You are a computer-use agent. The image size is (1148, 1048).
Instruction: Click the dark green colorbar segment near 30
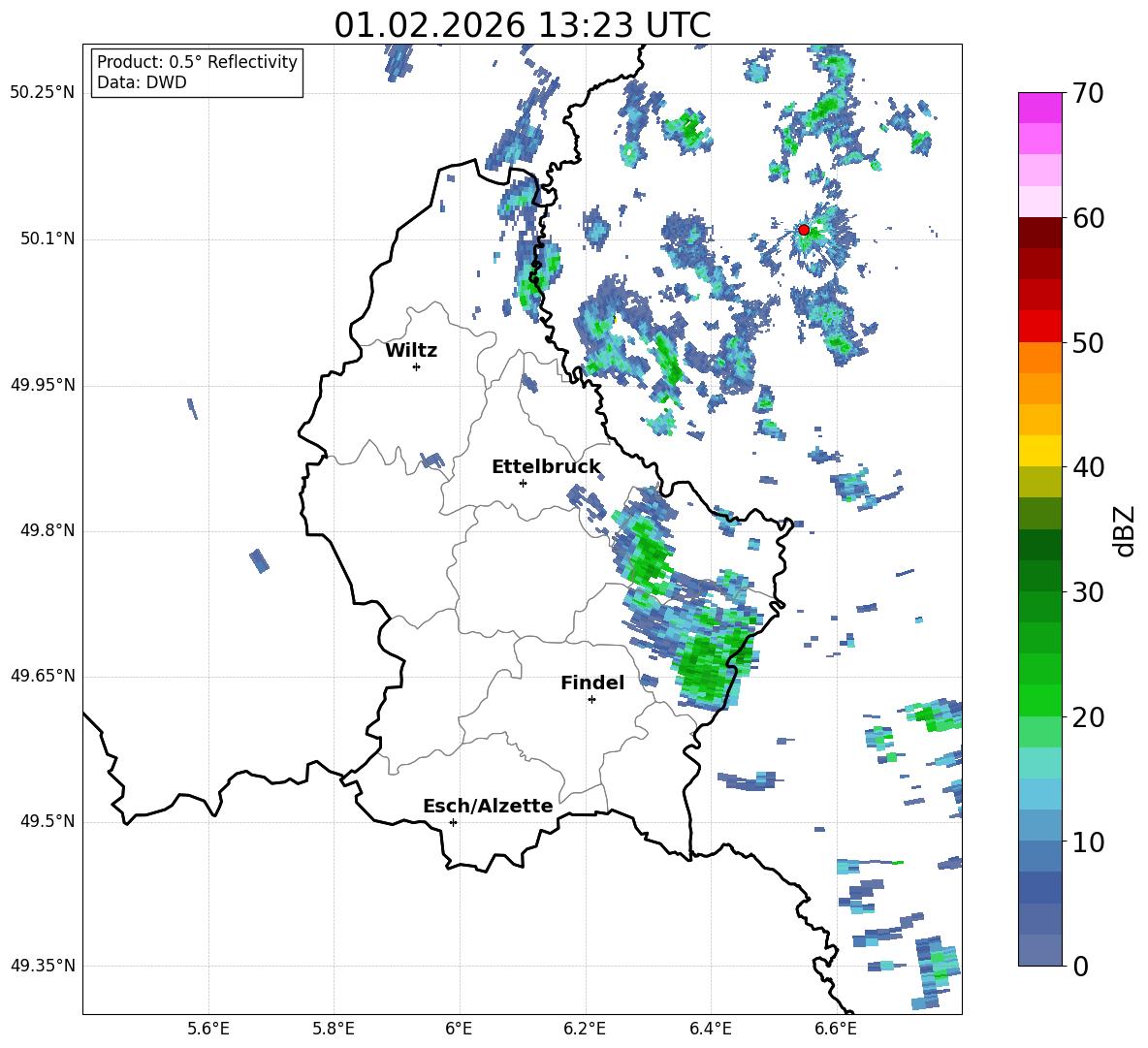(x=1039, y=576)
